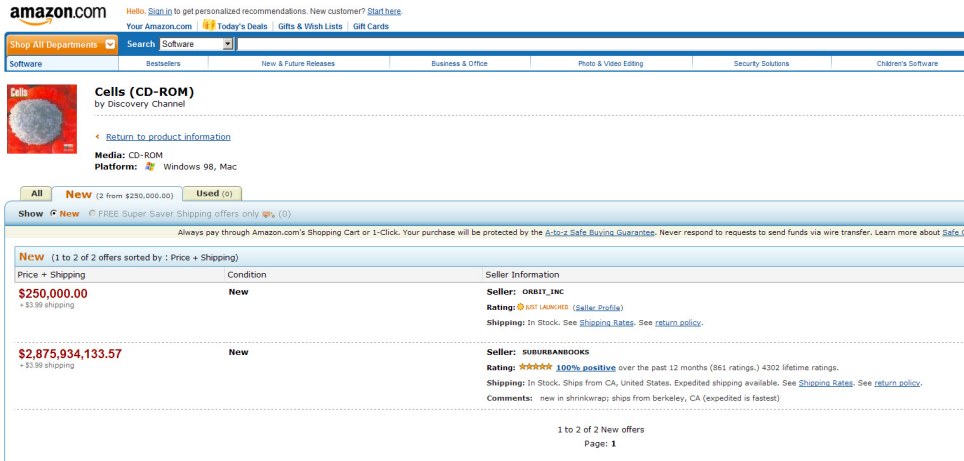This screenshot has height=461, width=964.
Task: Switch to the All offers tab
Action: pos(37,194)
